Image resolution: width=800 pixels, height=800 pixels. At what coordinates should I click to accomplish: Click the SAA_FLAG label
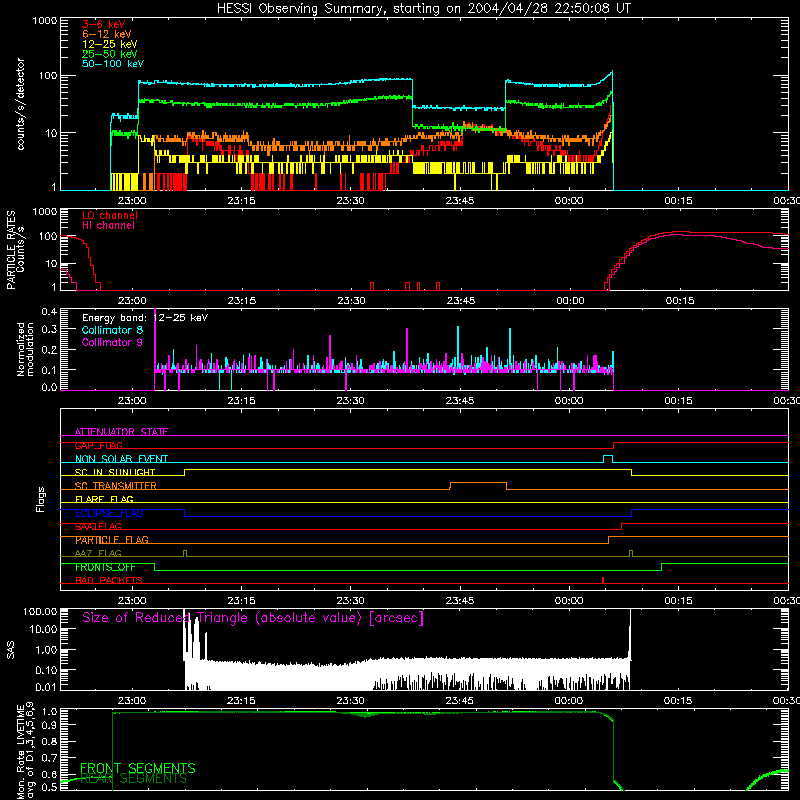click(98, 527)
